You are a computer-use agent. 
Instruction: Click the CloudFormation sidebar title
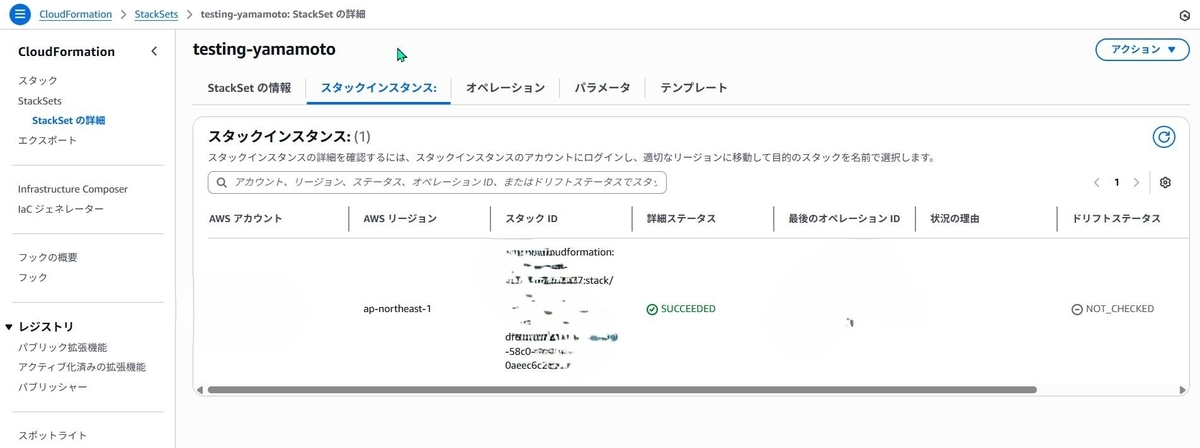66,52
